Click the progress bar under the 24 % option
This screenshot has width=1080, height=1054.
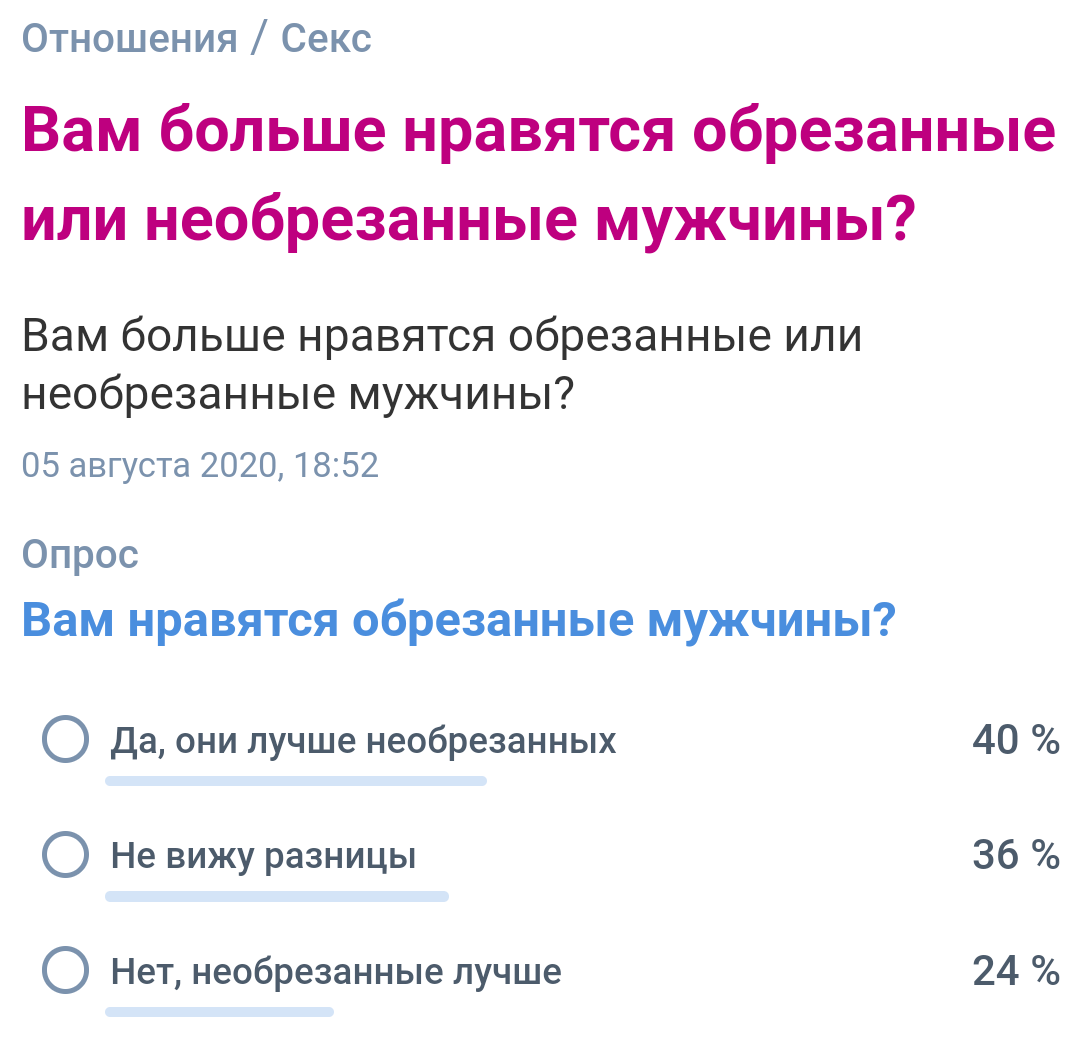point(220,1012)
